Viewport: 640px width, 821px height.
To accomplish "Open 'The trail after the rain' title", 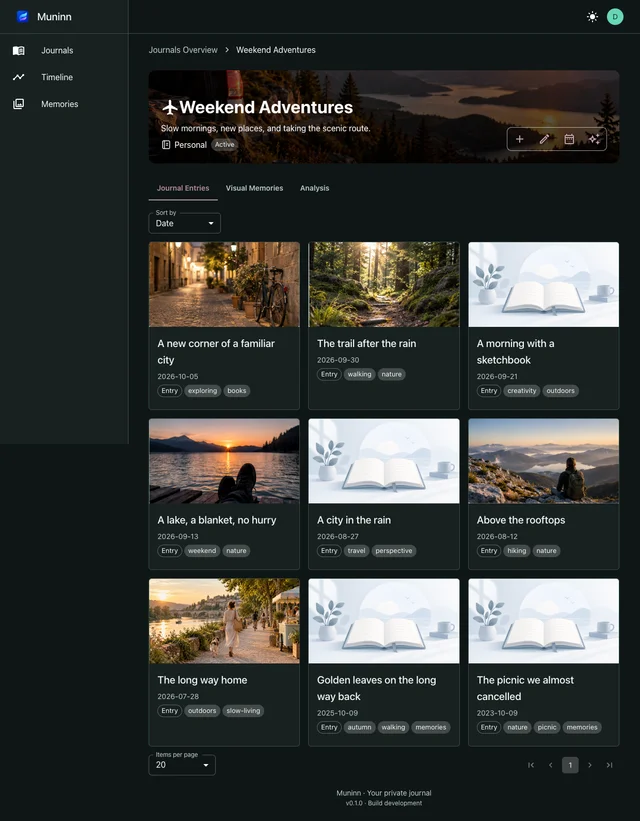I will pos(367,343).
